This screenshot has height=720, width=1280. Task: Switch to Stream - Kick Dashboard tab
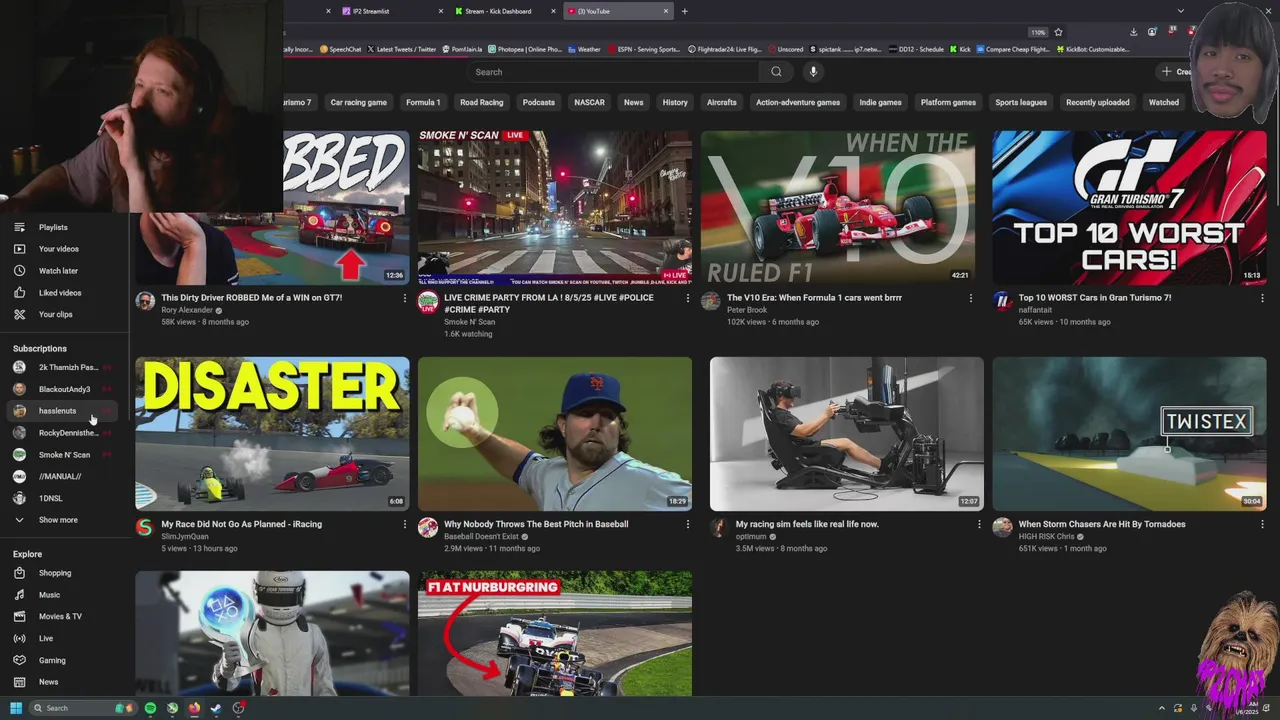click(x=505, y=11)
